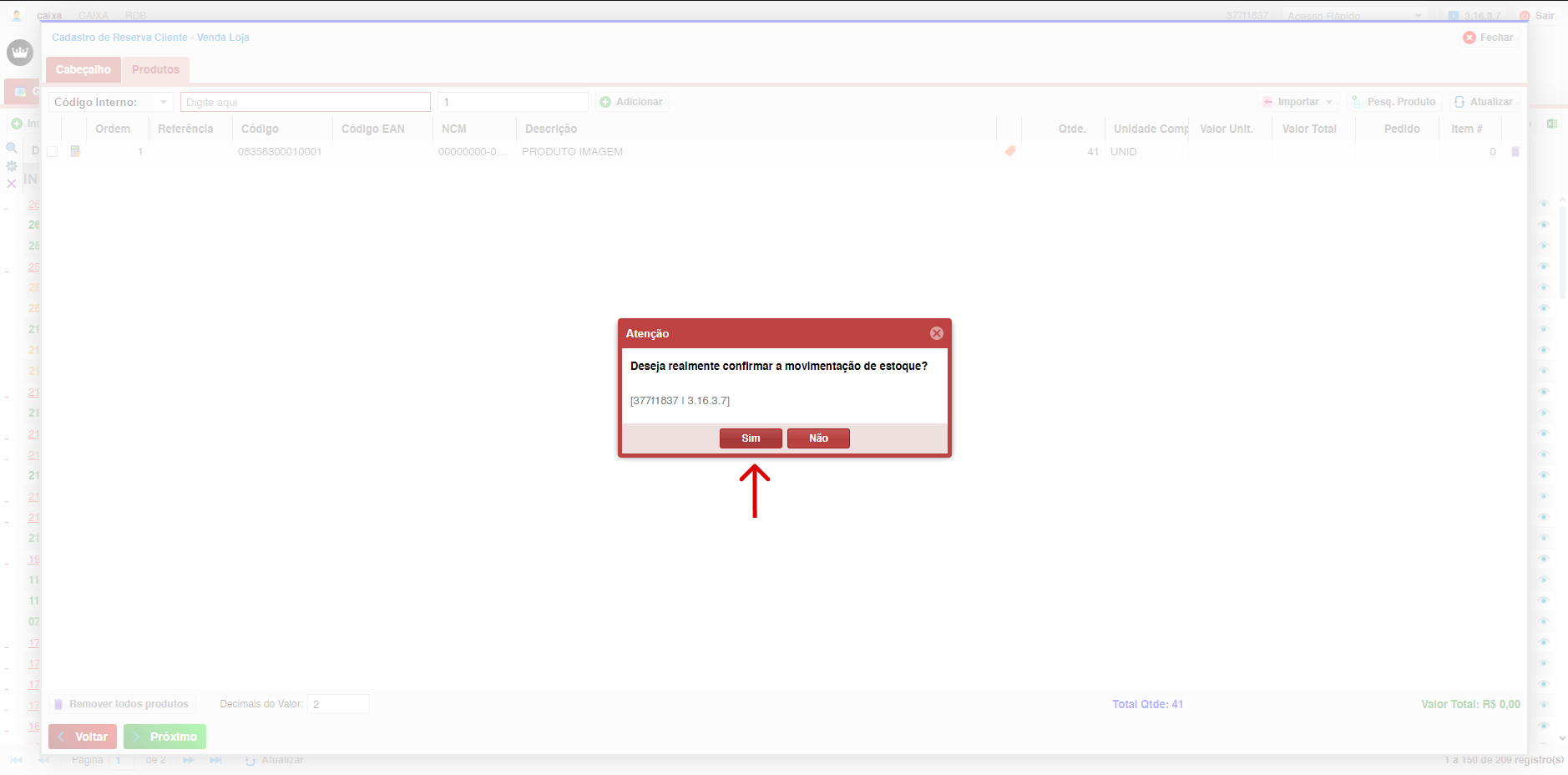Click the delete trash icon in product row
Screen dimensions: 1568x775
point(1515,152)
